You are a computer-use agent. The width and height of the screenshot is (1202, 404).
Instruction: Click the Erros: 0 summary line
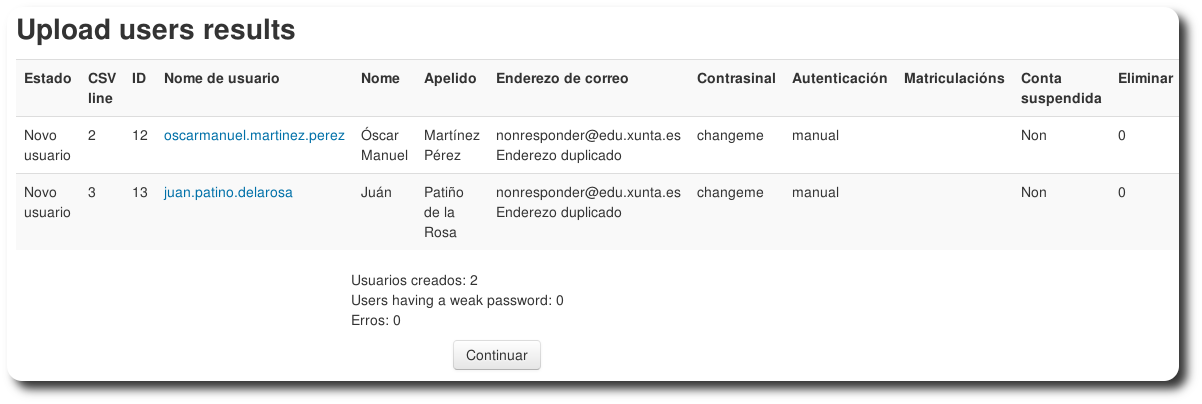[x=376, y=320]
